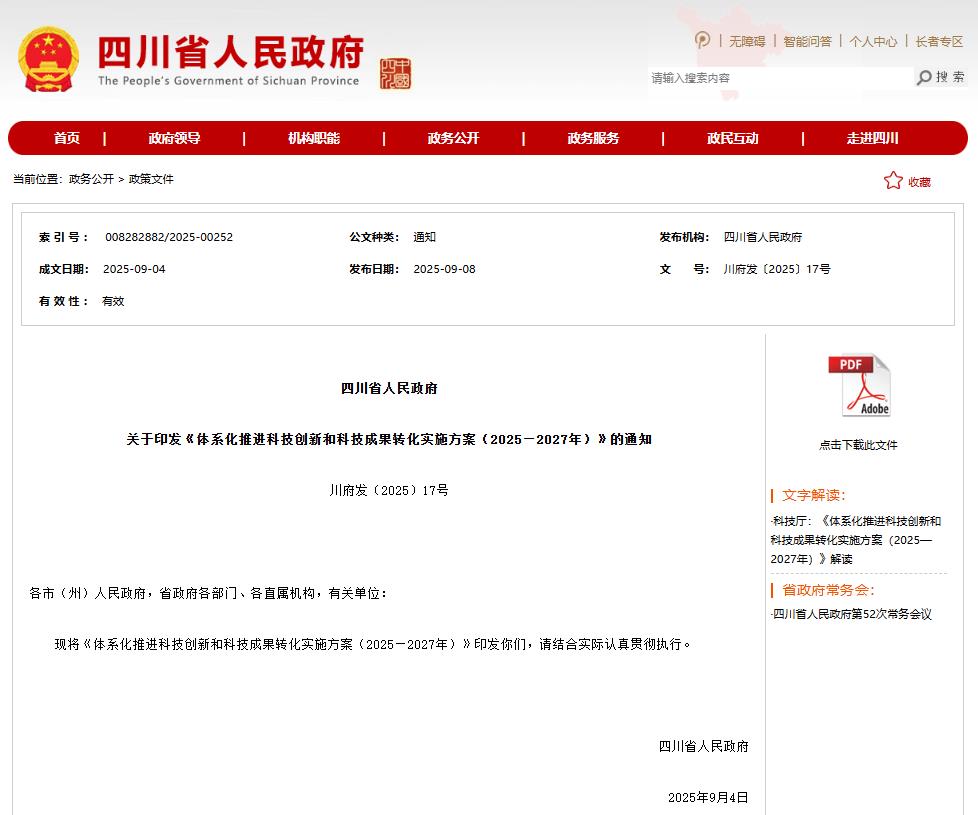Go to 个人中心 link
This screenshot has height=815, width=978.
point(873,41)
